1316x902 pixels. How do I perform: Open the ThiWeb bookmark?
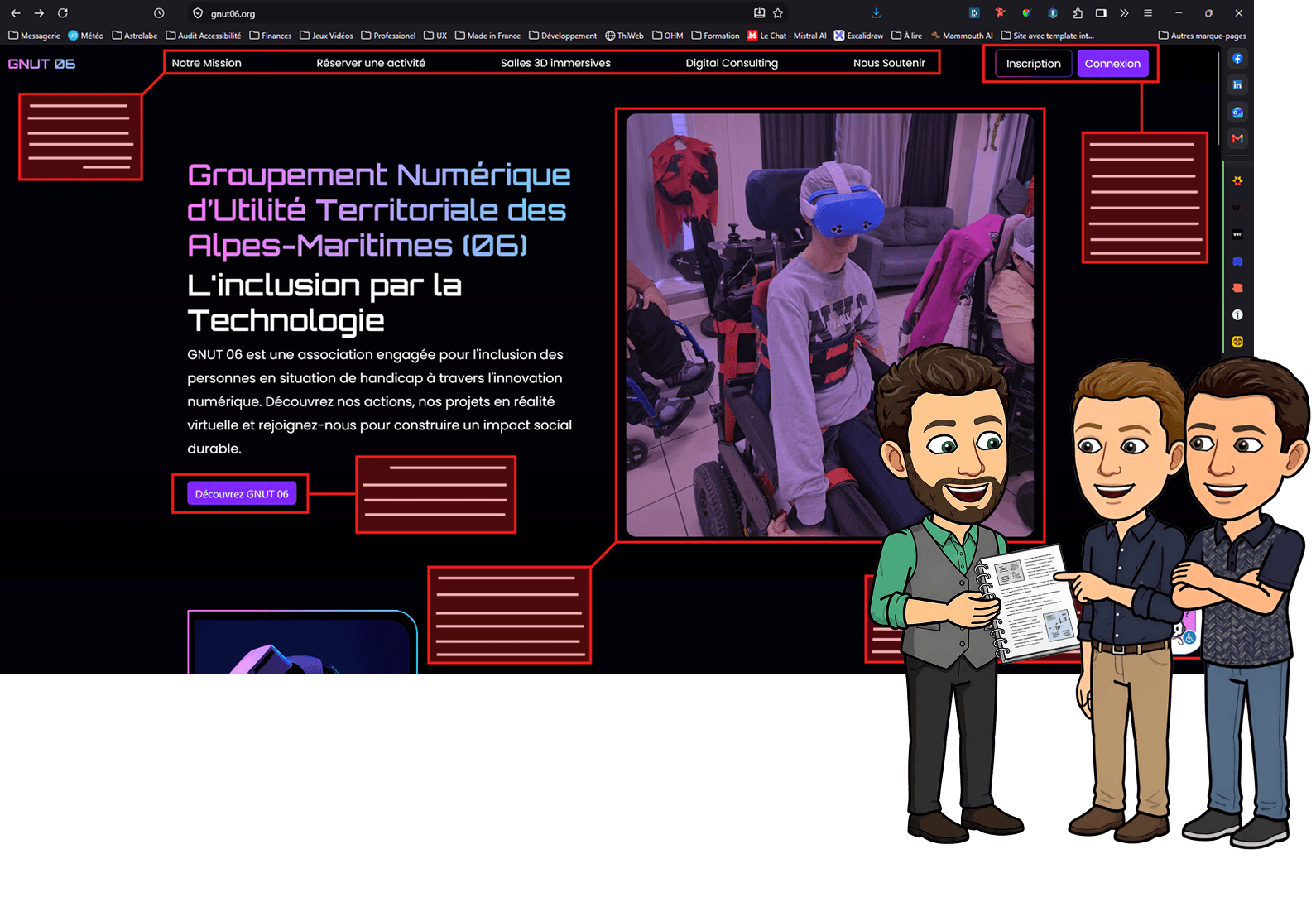coord(624,36)
